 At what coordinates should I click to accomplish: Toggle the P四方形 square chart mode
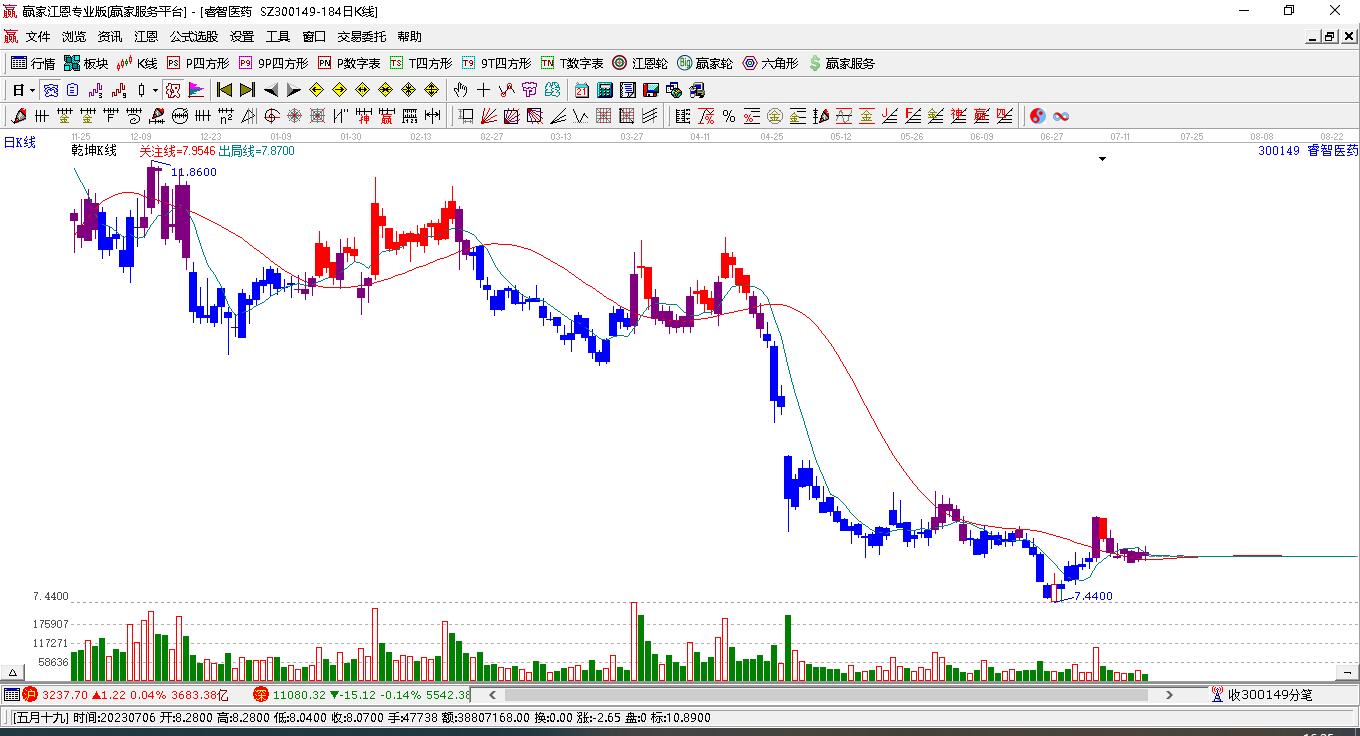pyautogui.click(x=198, y=63)
